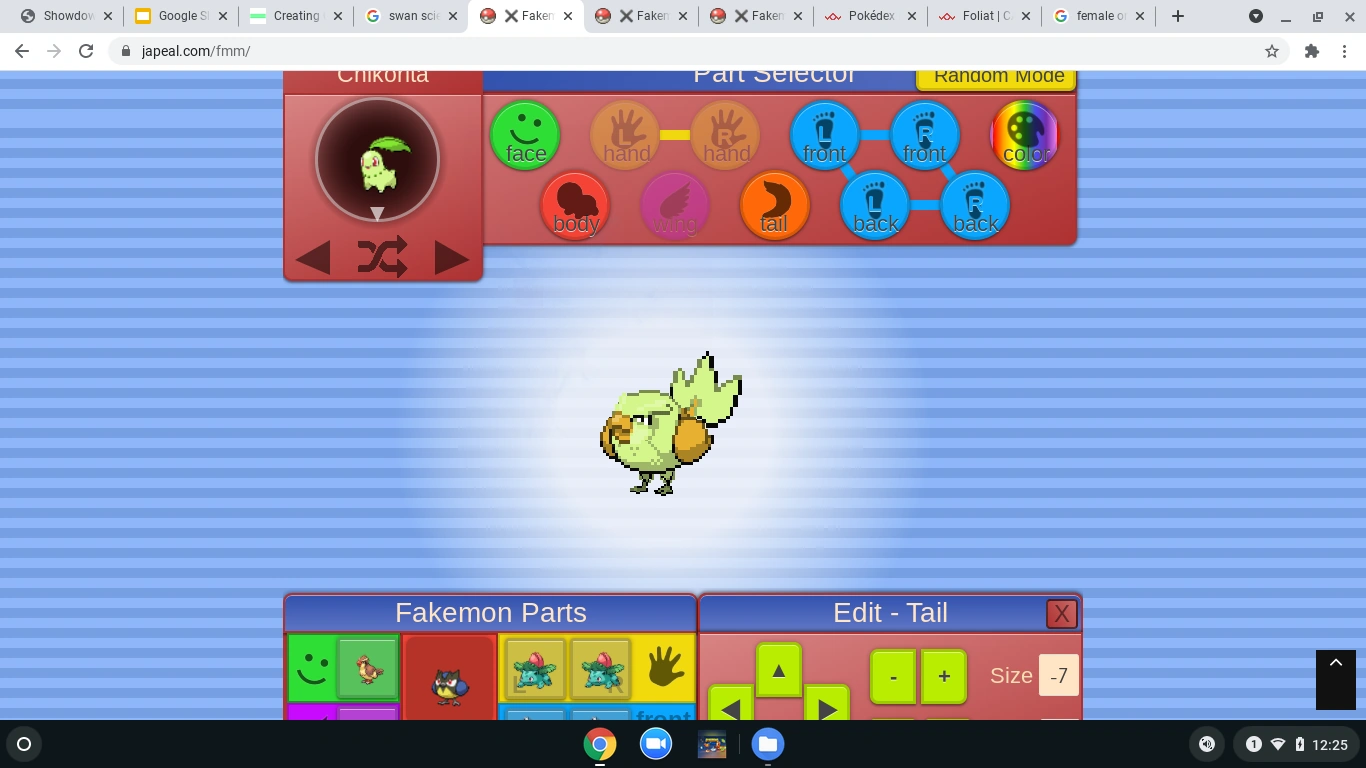
Task: Move the tail up with arrow button
Action: click(779, 671)
